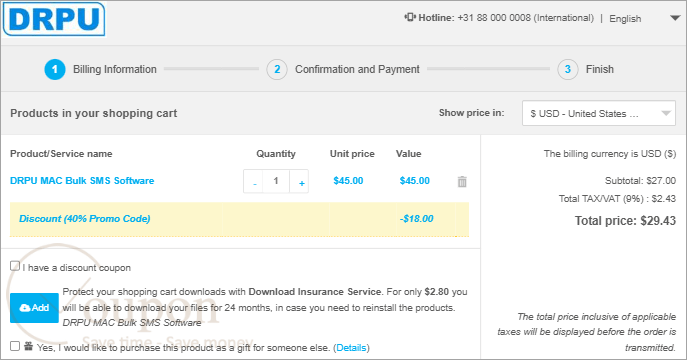Click step 1 circle for Billing Information
The width and height of the screenshot is (687, 360).
[x=55, y=69]
